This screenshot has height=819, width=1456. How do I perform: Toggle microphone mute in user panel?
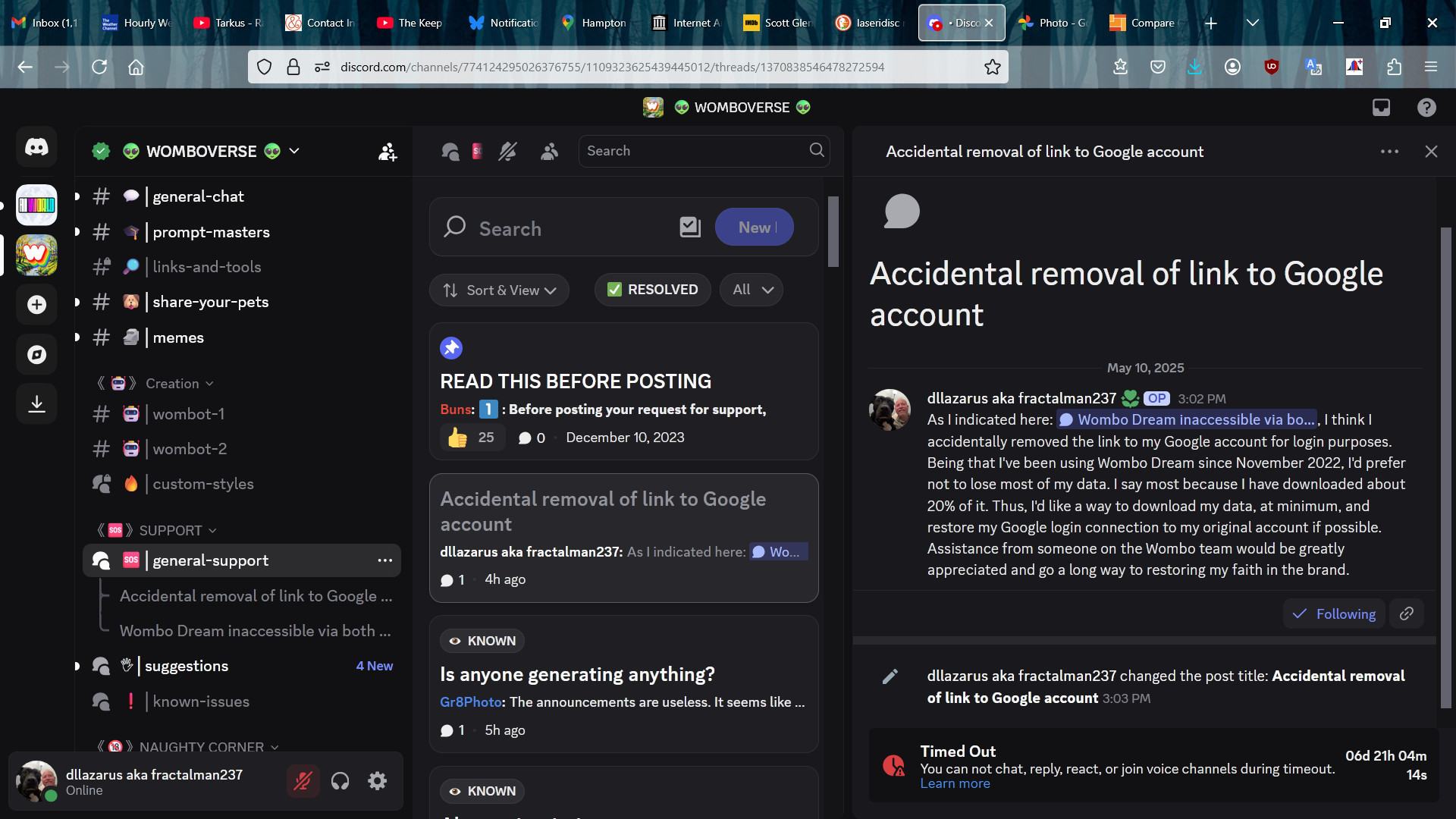(303, 781)
